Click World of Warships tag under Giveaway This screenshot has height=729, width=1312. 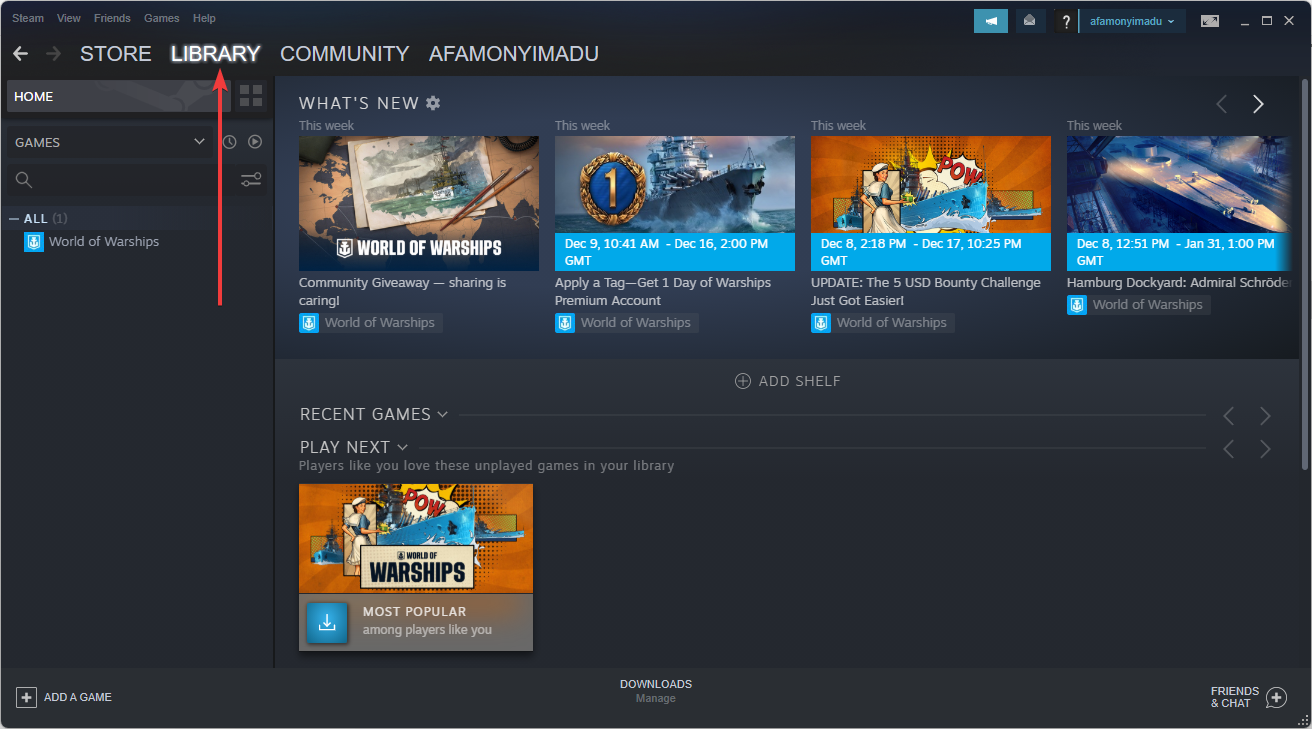coord(380,323)
